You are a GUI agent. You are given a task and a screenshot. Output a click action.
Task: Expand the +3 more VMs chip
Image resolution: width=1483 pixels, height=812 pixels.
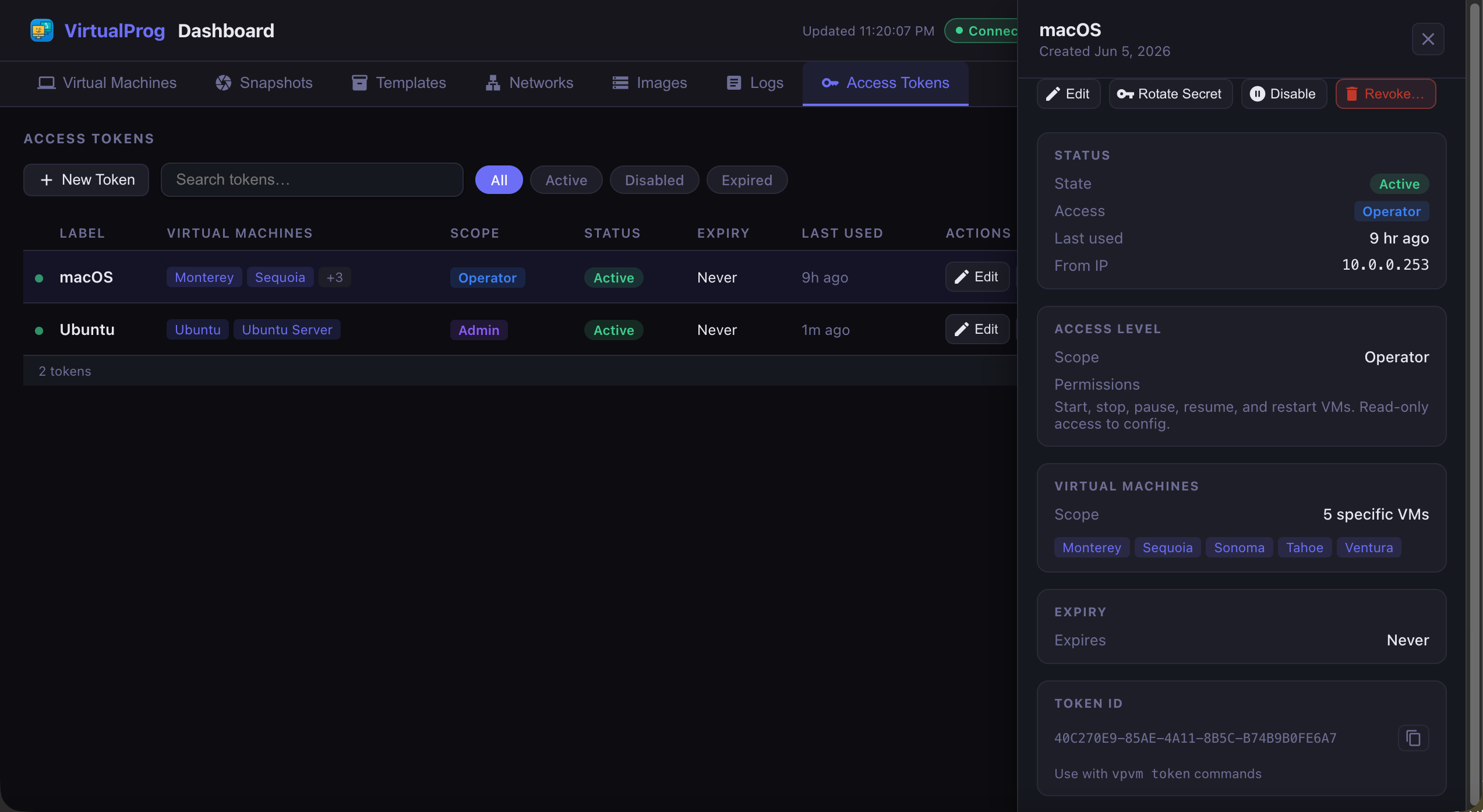(x=335, y=277)
